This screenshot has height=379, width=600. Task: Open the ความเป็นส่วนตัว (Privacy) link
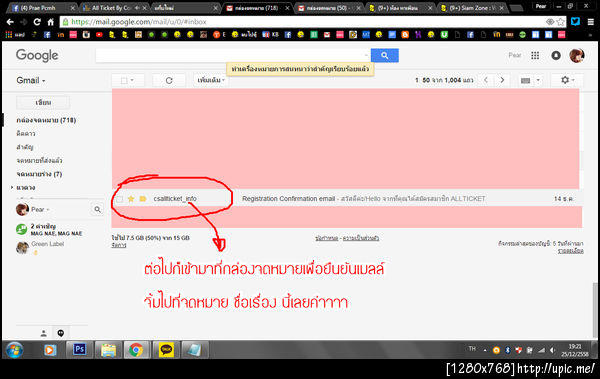coord(360,238)
